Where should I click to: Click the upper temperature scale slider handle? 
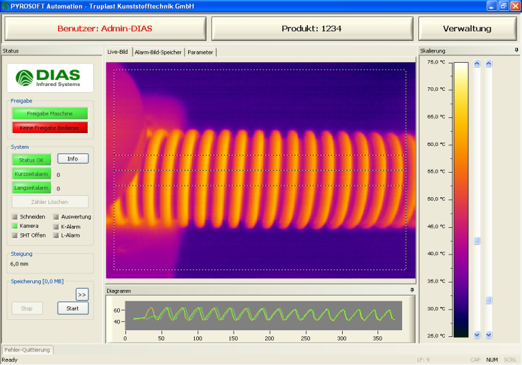tap(477, 241)
